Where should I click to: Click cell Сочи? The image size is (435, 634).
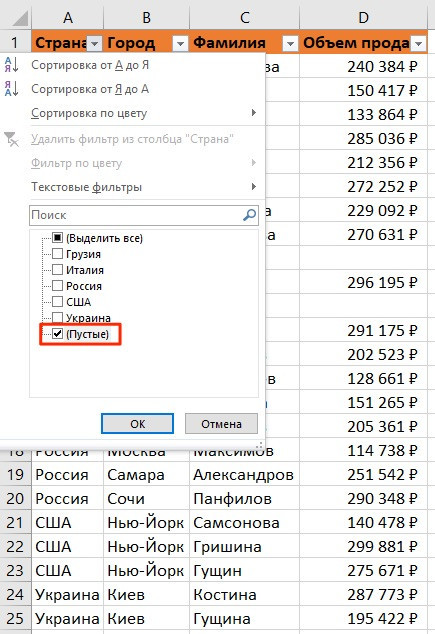(146, 498)
